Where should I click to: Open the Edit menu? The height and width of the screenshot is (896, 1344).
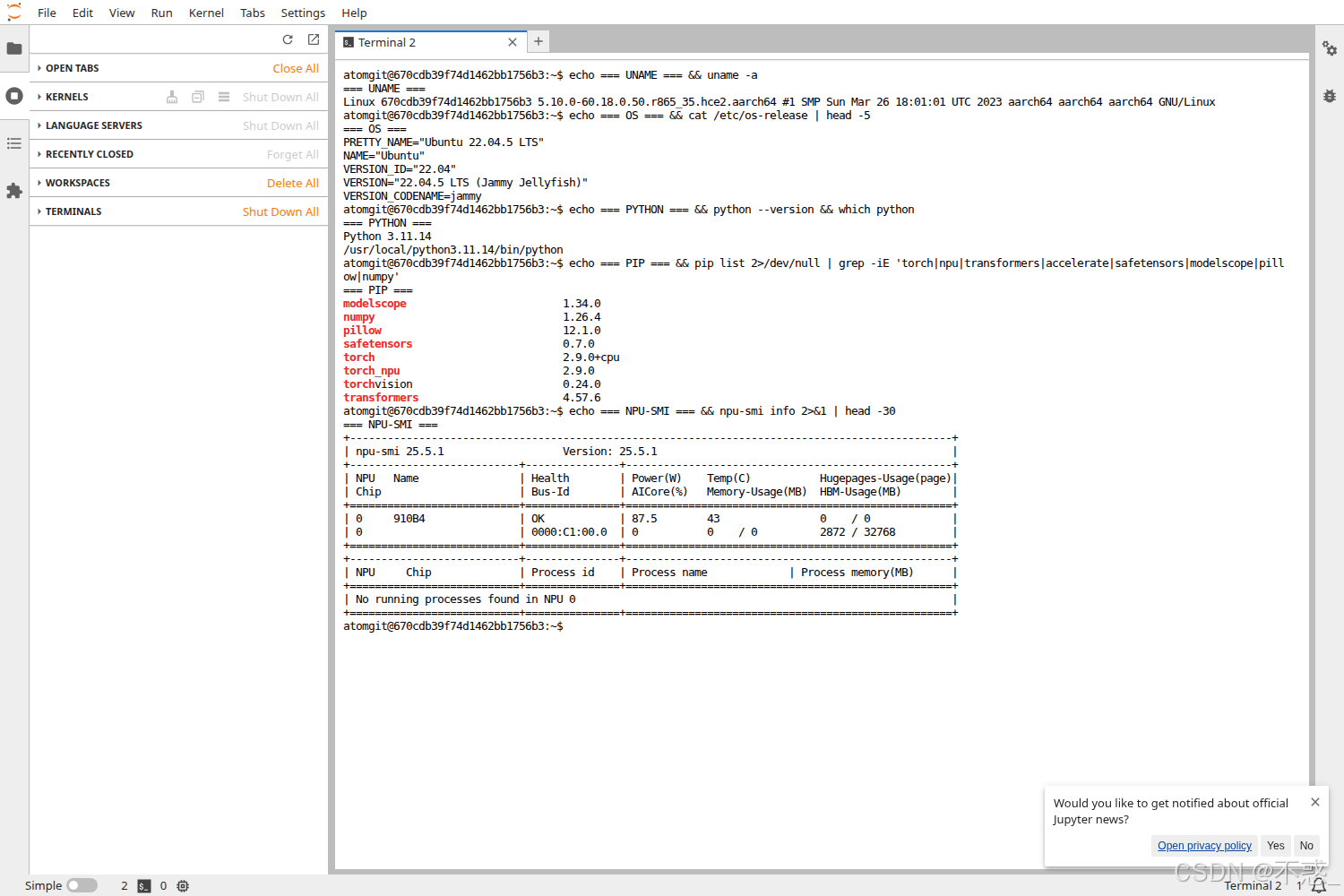point(82,13)
